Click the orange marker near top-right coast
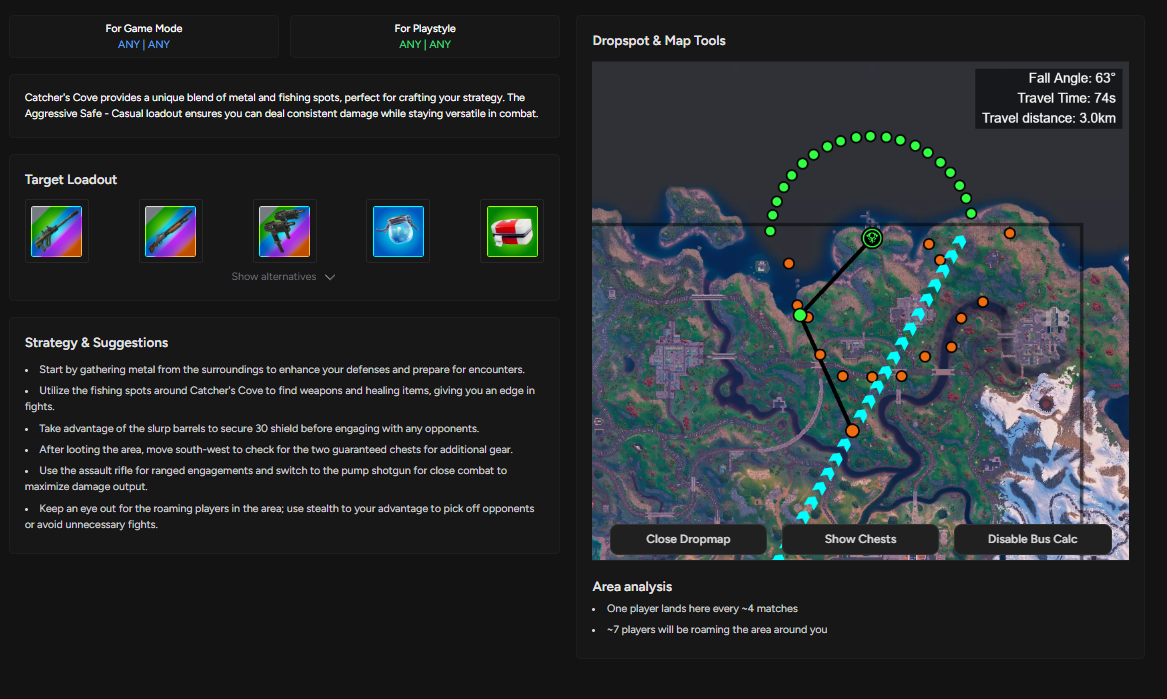1167x699 pixels. tap(1010, 233)
